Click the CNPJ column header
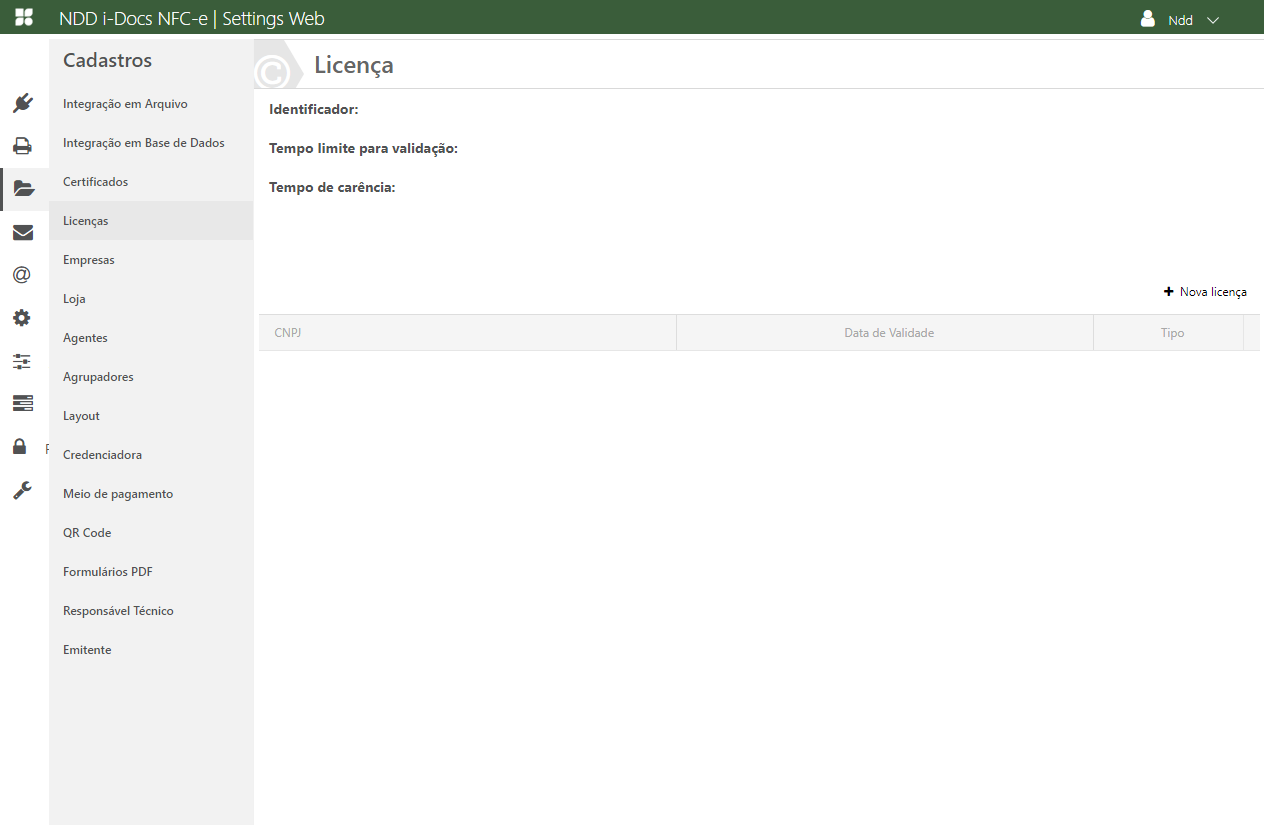 tap(288, 333)
